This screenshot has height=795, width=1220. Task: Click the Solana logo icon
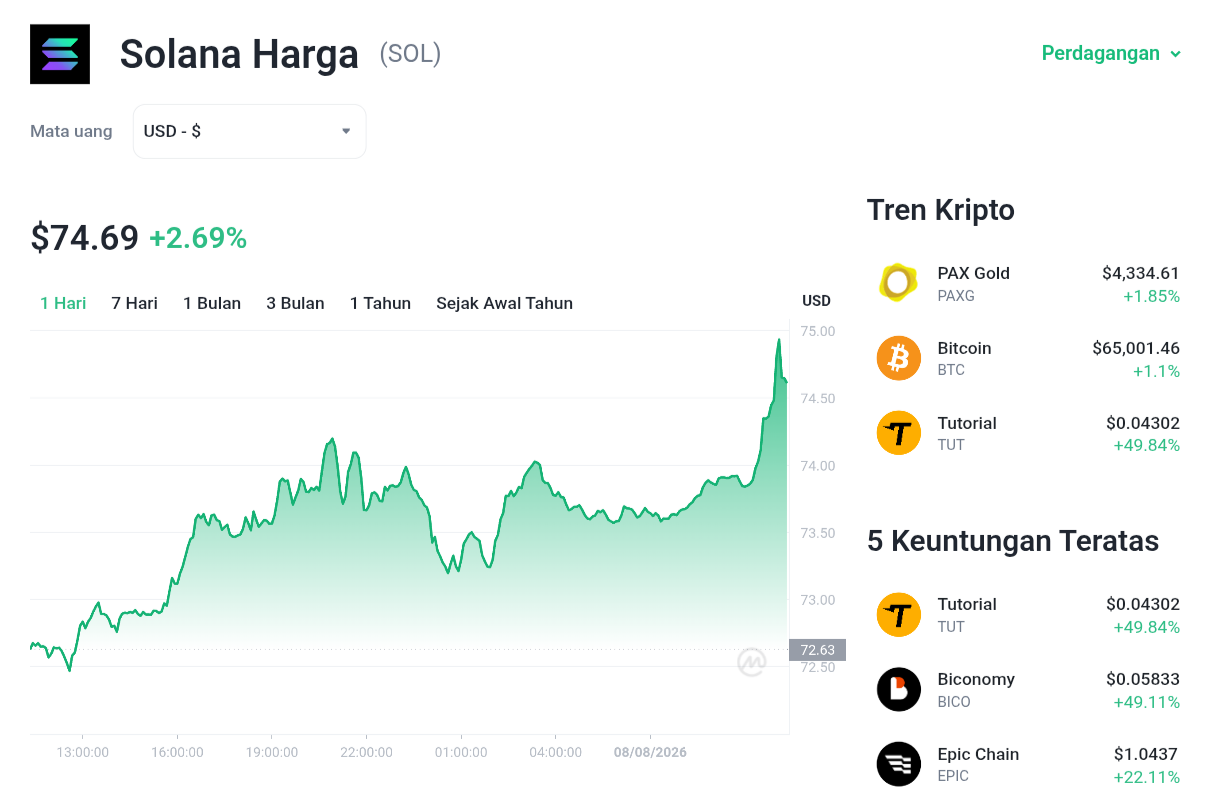point(60,54)
